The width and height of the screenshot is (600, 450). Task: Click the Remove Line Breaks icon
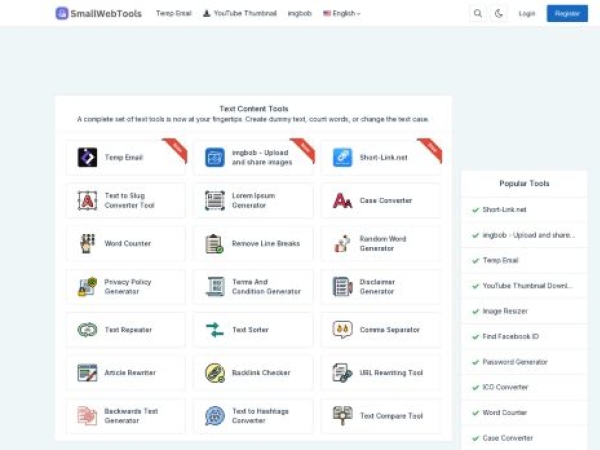215,243
